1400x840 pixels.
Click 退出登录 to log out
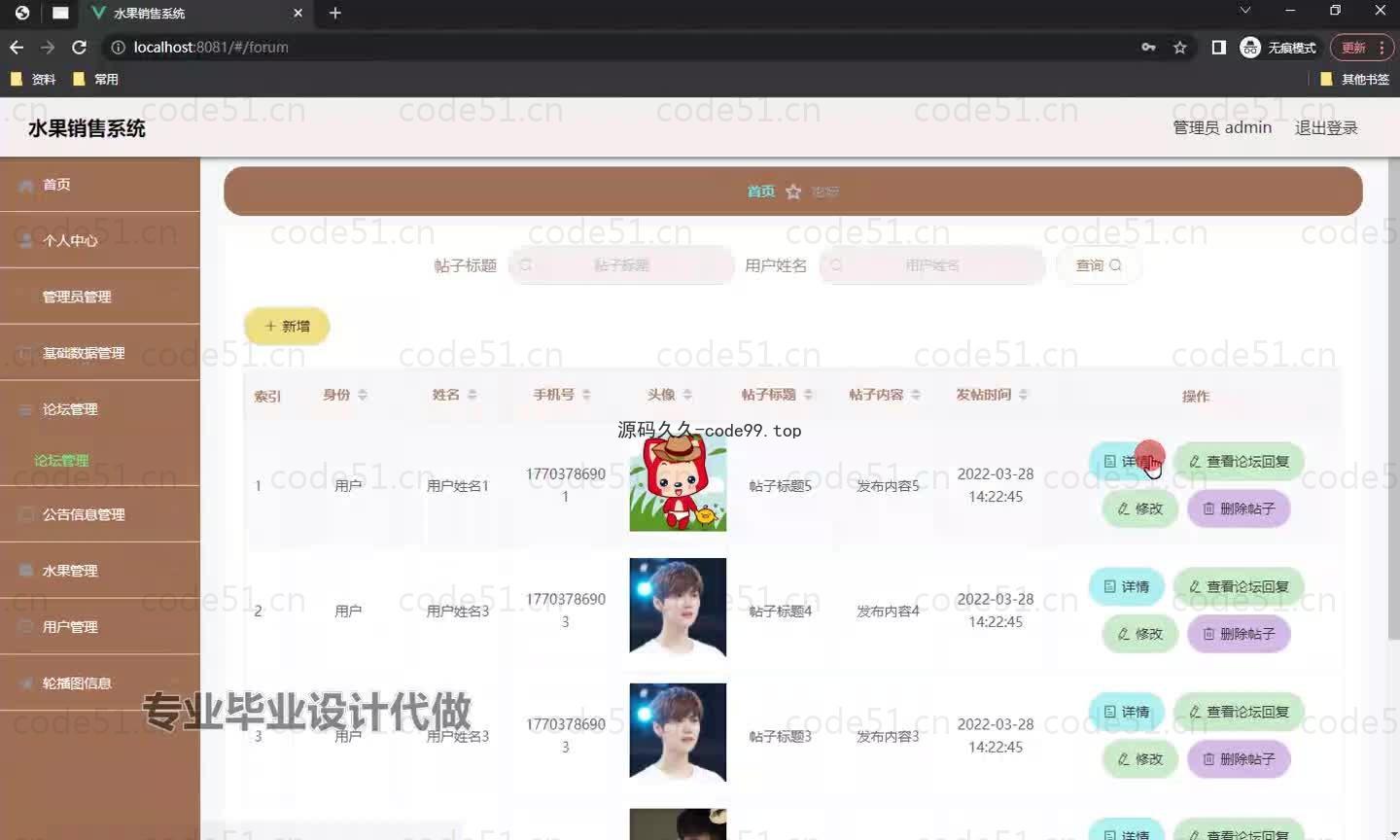1326,127
